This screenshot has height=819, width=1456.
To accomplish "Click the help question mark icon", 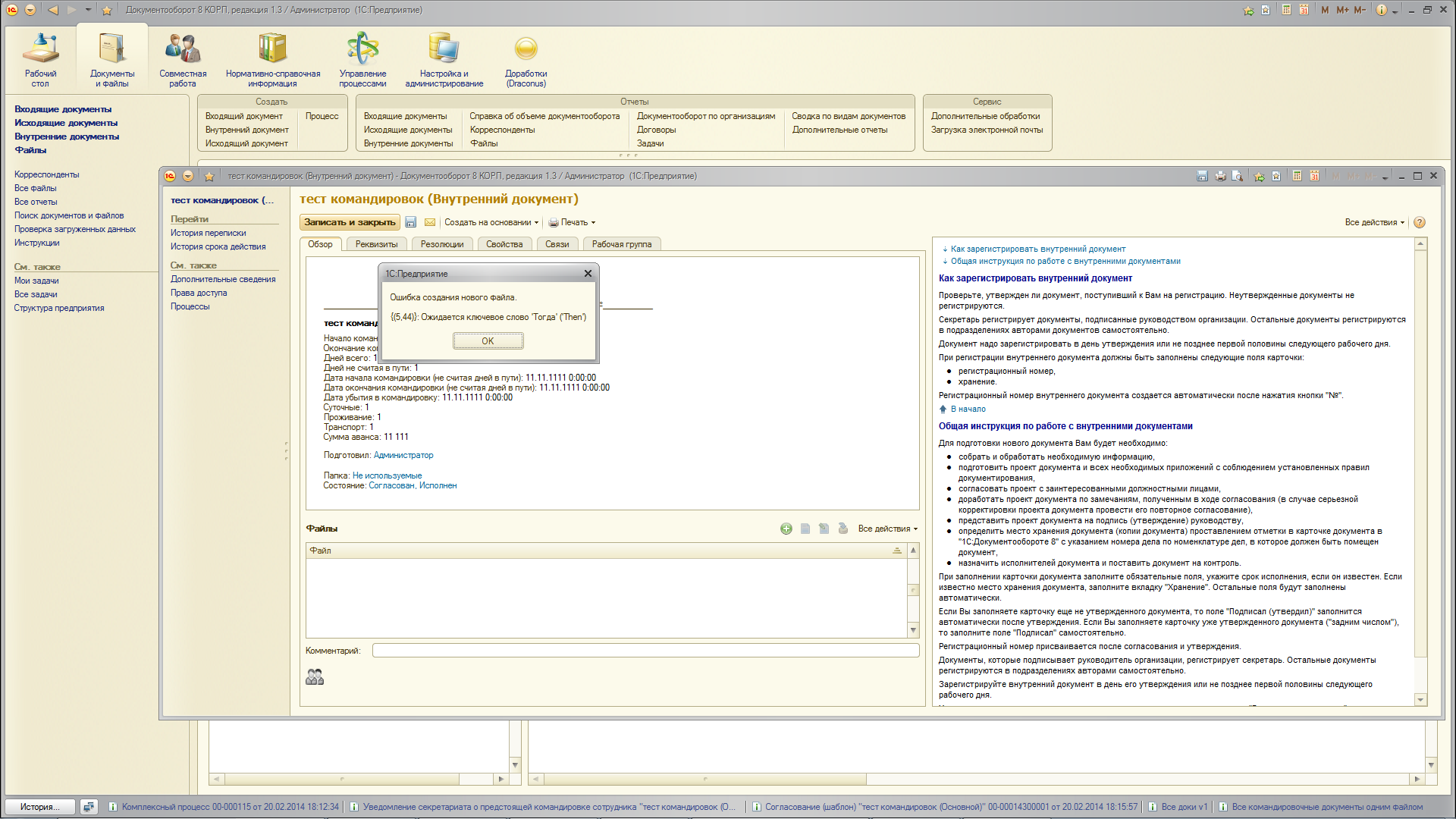I will 1420,222.
